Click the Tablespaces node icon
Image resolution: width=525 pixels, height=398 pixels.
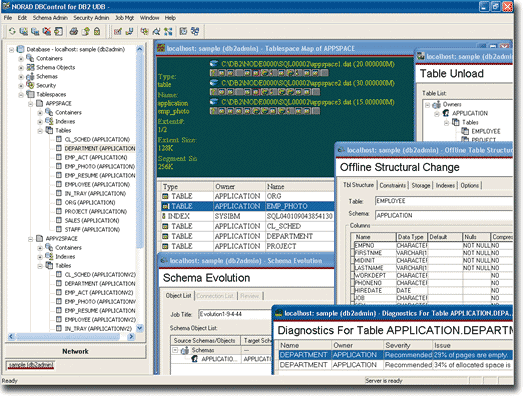point(30,94)
